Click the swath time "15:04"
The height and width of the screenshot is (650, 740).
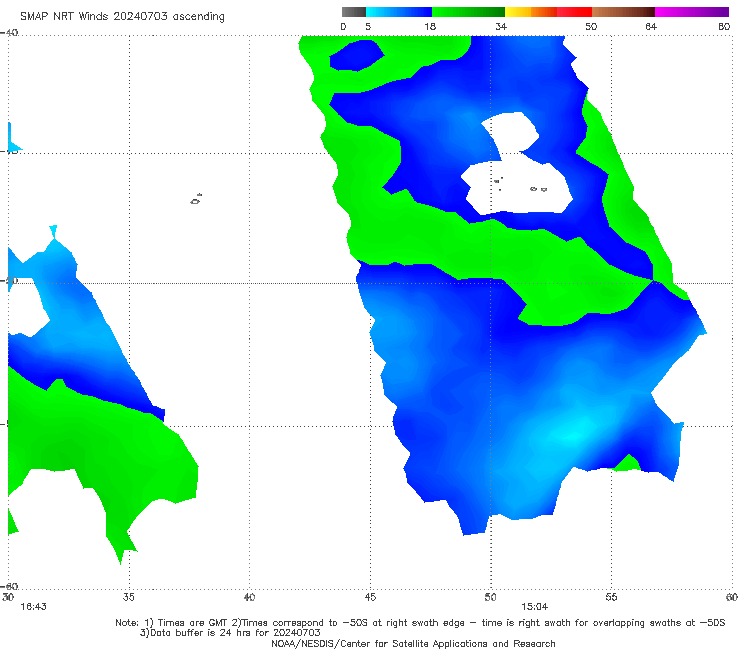click(534, 607)
